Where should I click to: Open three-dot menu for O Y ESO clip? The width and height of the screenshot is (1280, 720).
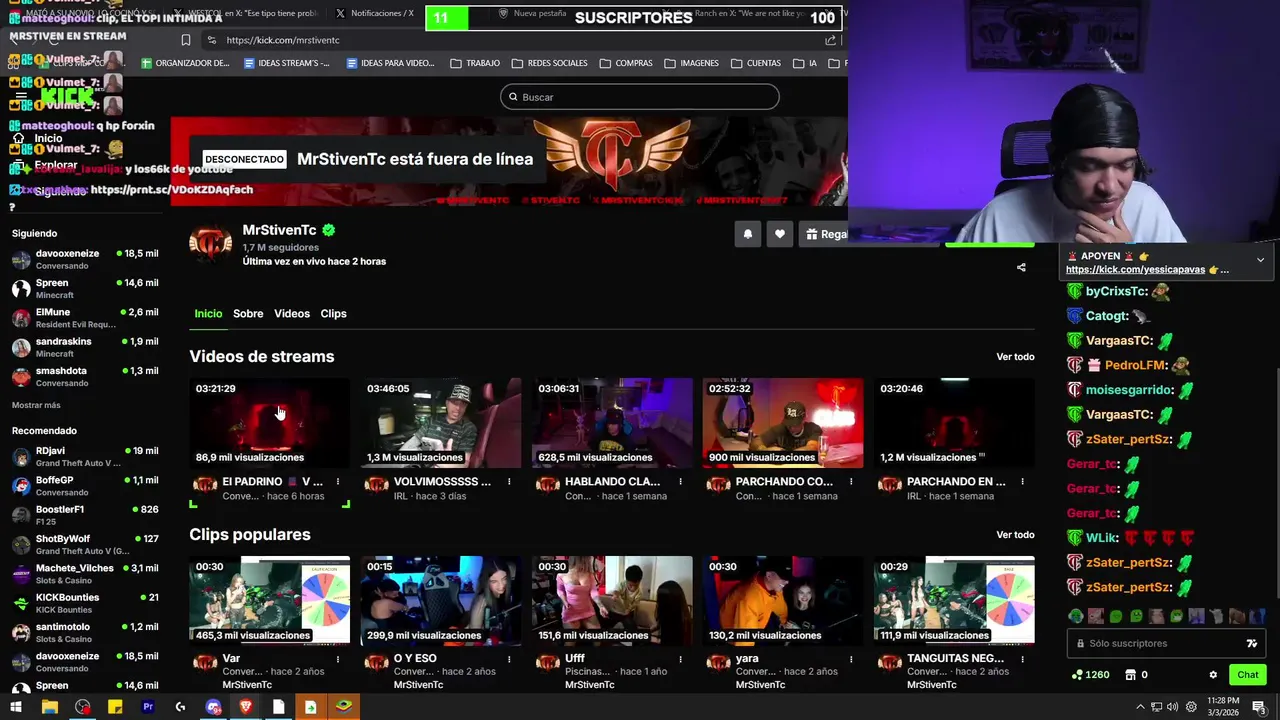tap(509, 659)
